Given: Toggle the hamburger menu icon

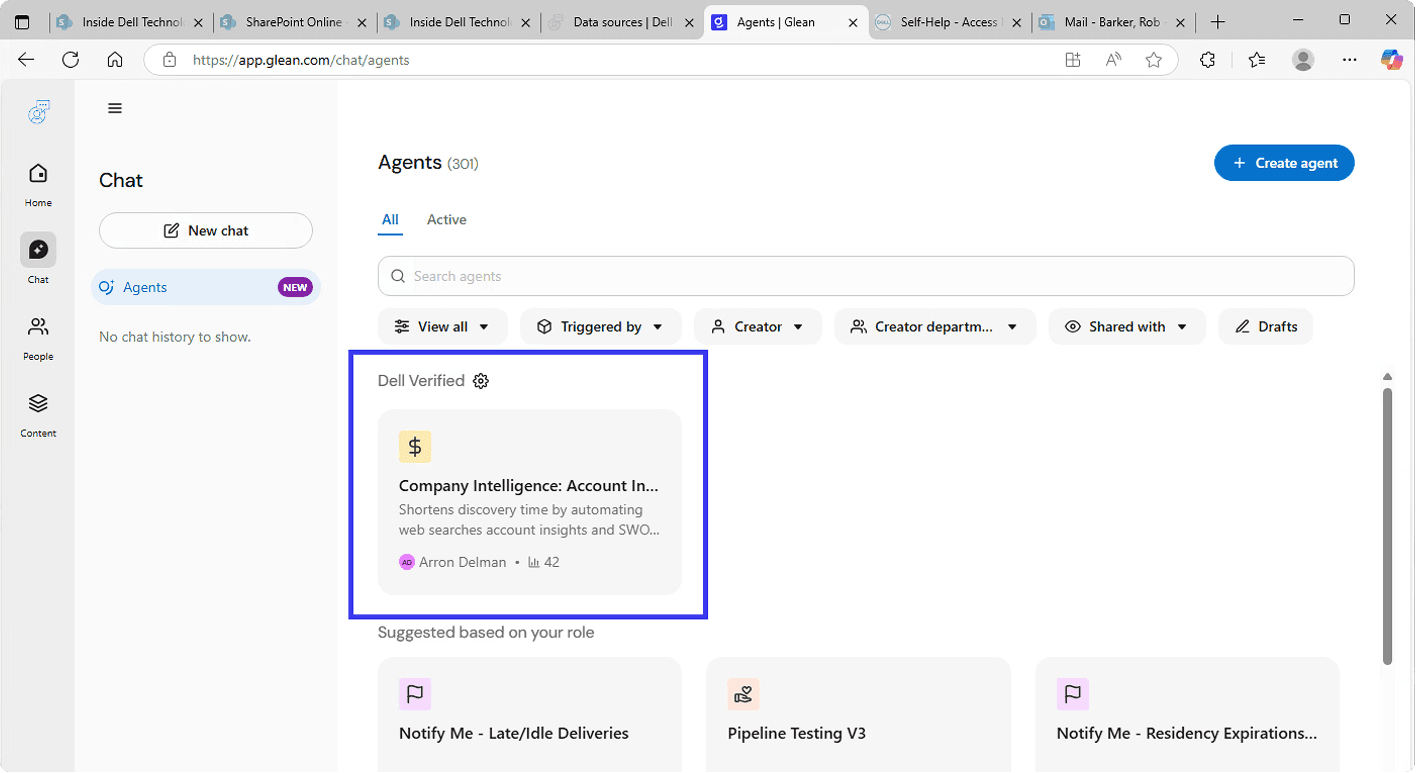Looking at the screenshot, I should (115, 108).
